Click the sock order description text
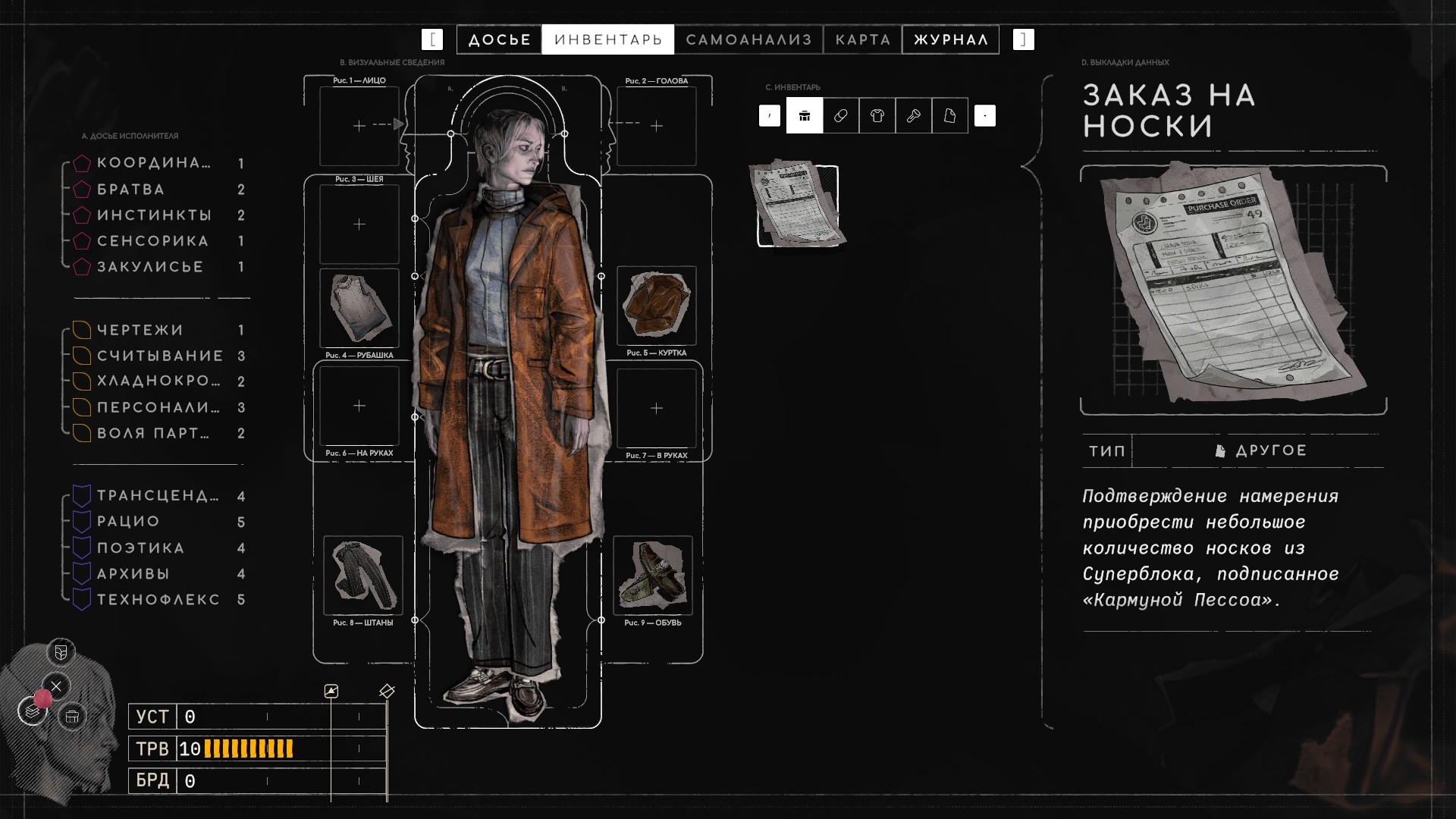Image resolution: width=1456 pixels, height=819 pixels. coord(1211,548)
